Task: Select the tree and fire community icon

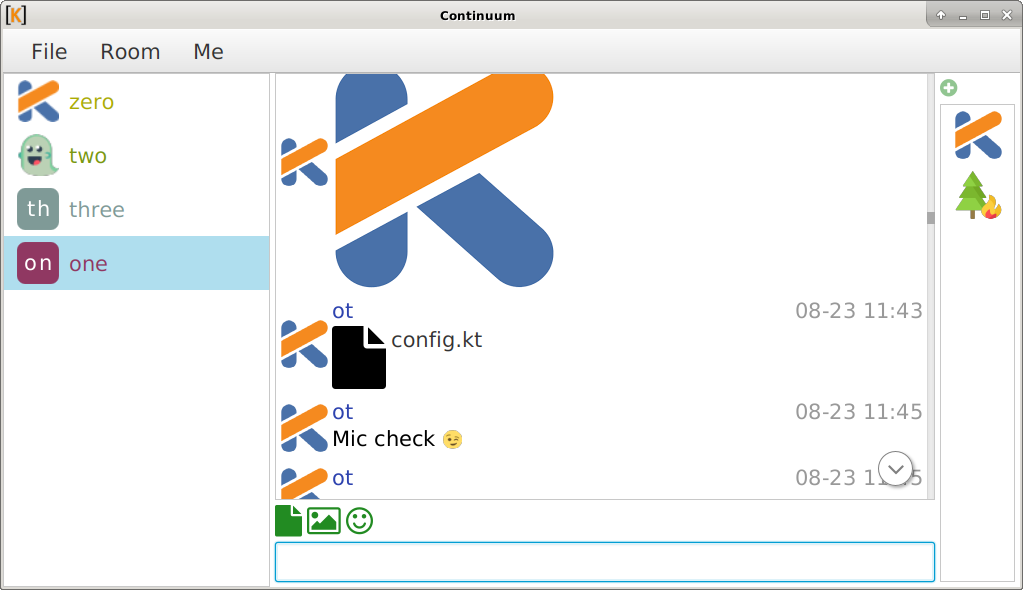Action: [x=977, y=195]
